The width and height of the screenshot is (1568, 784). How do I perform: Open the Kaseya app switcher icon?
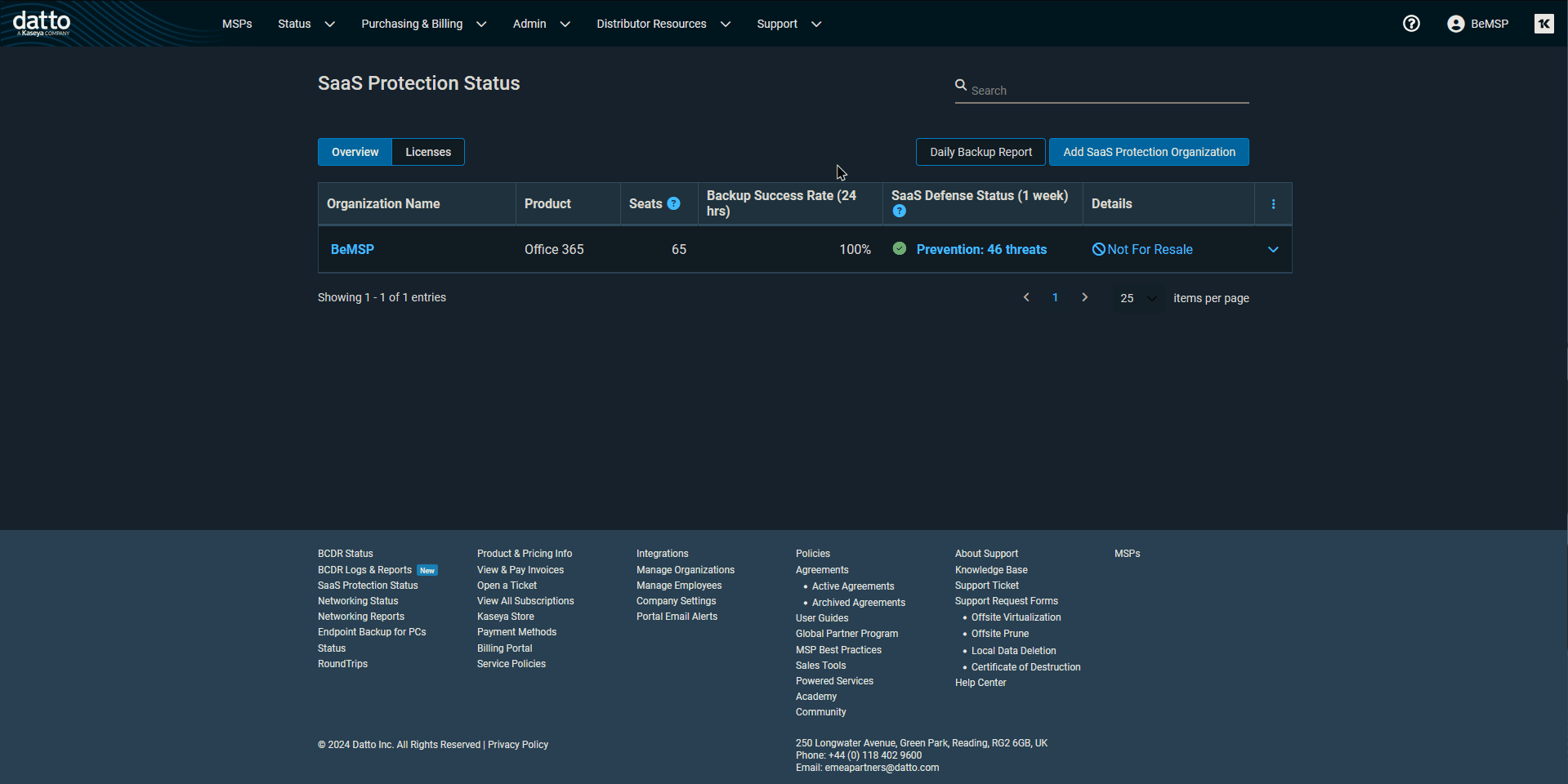coord(1543,24)
